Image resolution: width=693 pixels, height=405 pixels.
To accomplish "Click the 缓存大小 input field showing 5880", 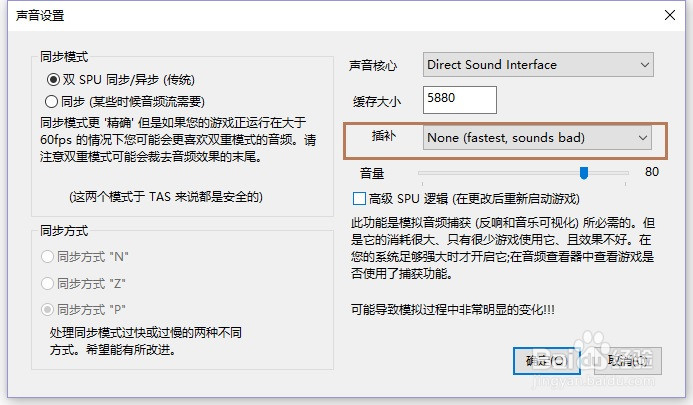I will tap(460, 99).
